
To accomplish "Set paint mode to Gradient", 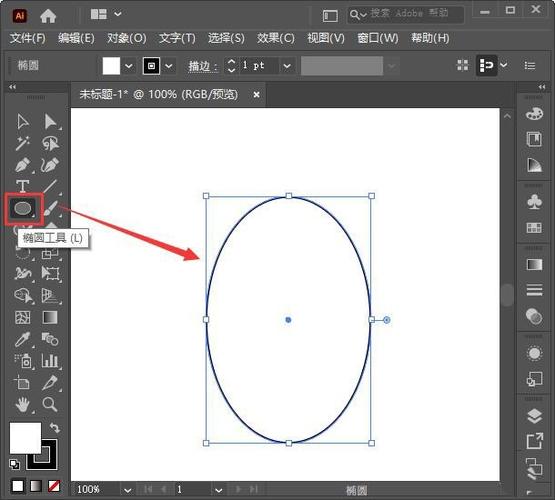I will (36, 486).
